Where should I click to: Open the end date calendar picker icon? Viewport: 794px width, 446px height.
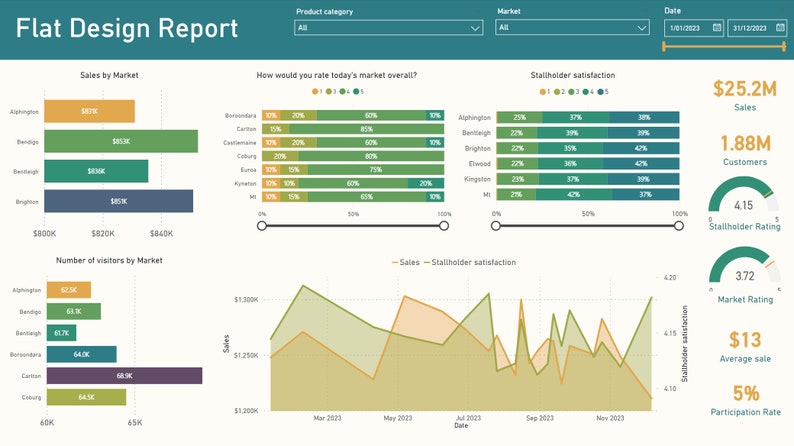point(780,28)
